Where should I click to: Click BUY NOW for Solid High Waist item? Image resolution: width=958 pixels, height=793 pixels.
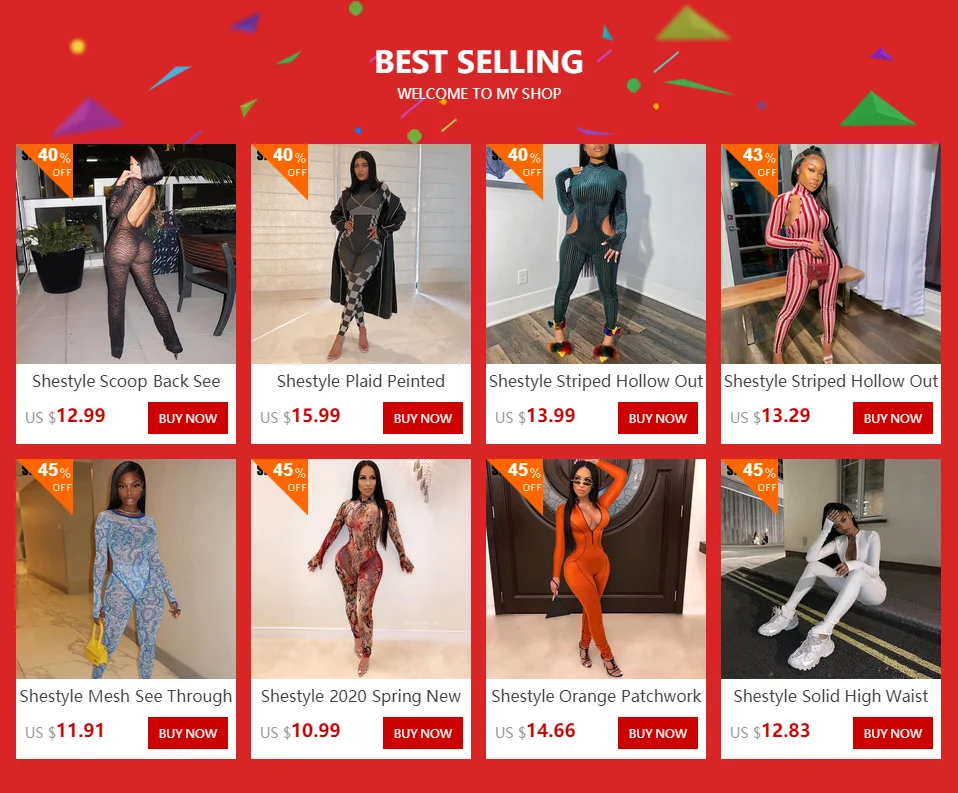(893, 733)
